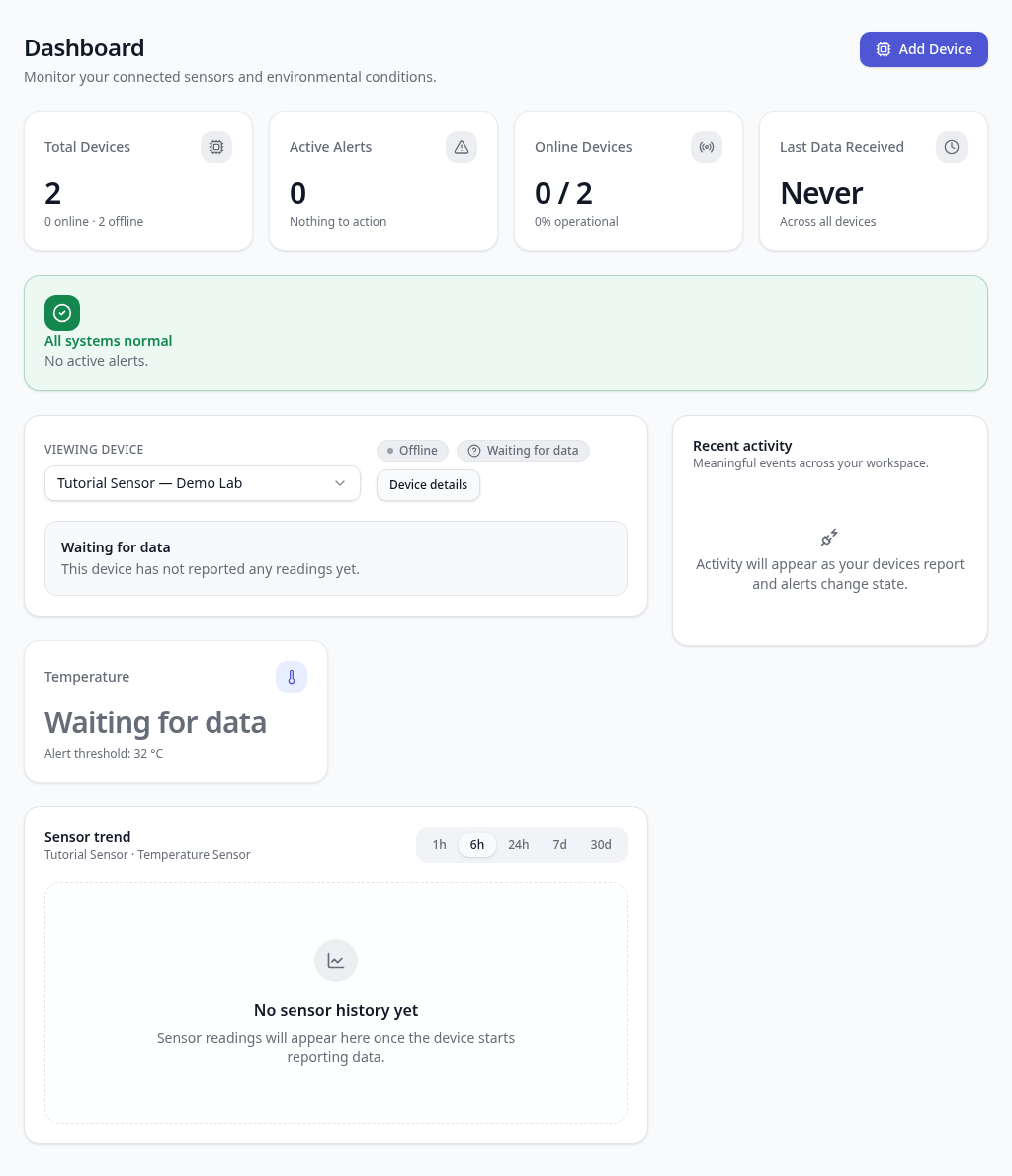This screenshot has width=1012, height=1176.
Task: Click the 'Recent activity' heading
Action: [x=742, y=446]
